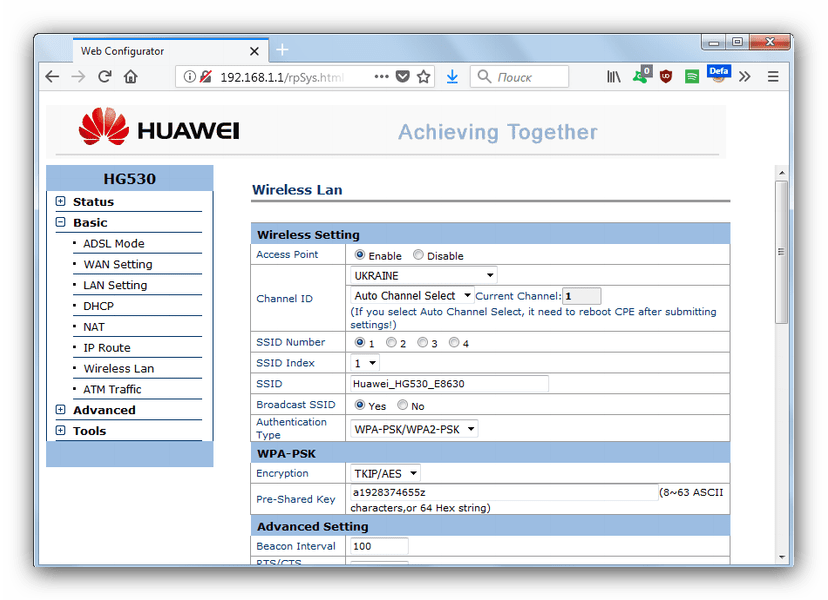Image resolution: width=828 pixels, height=600 pixels.
Task: Collapse the Basic menu section
Action: click(x=61, y=222)
